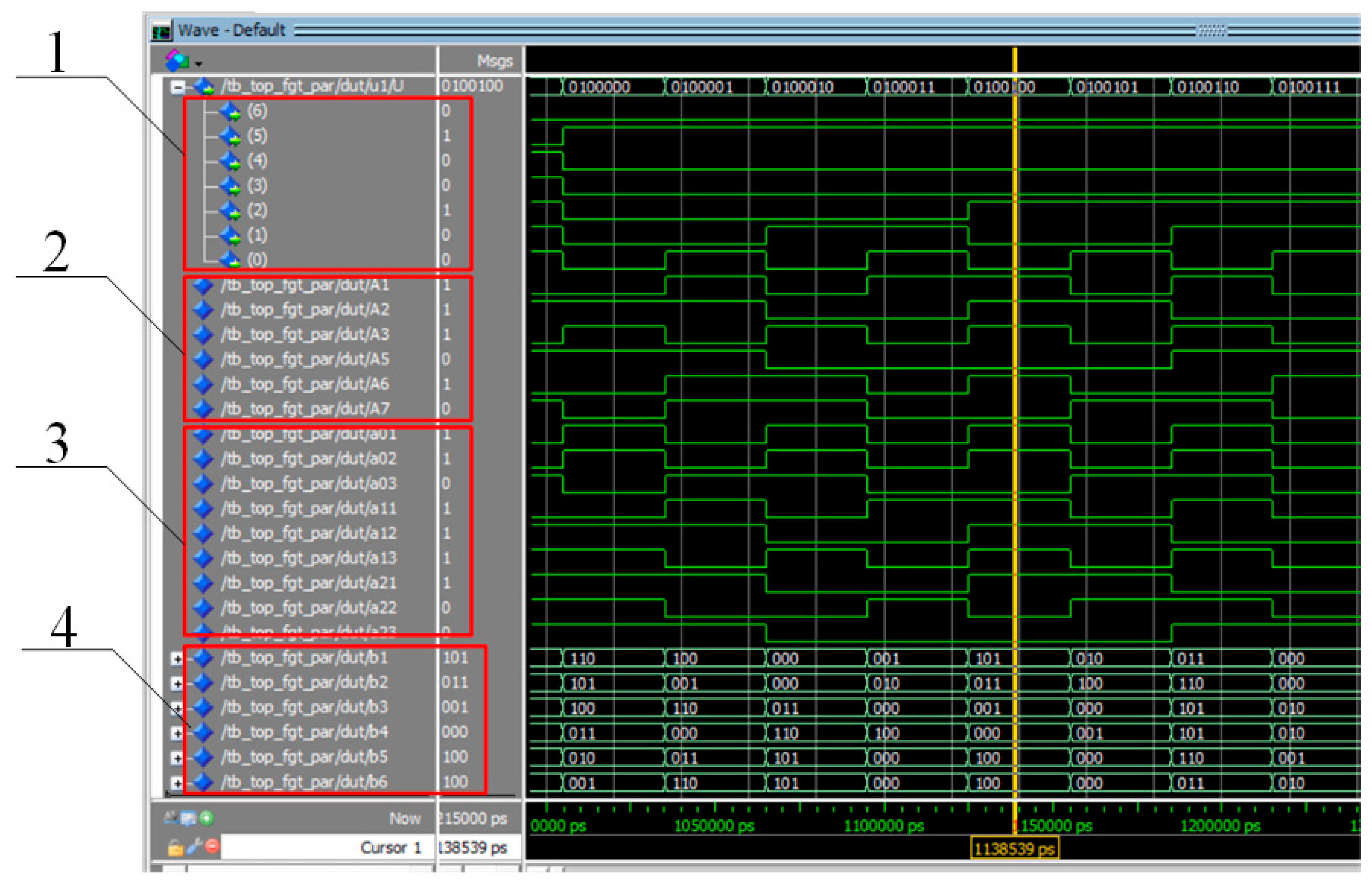Collapse the /tb_top_fgt_par/dut/u1/U bus

(178, 88)
